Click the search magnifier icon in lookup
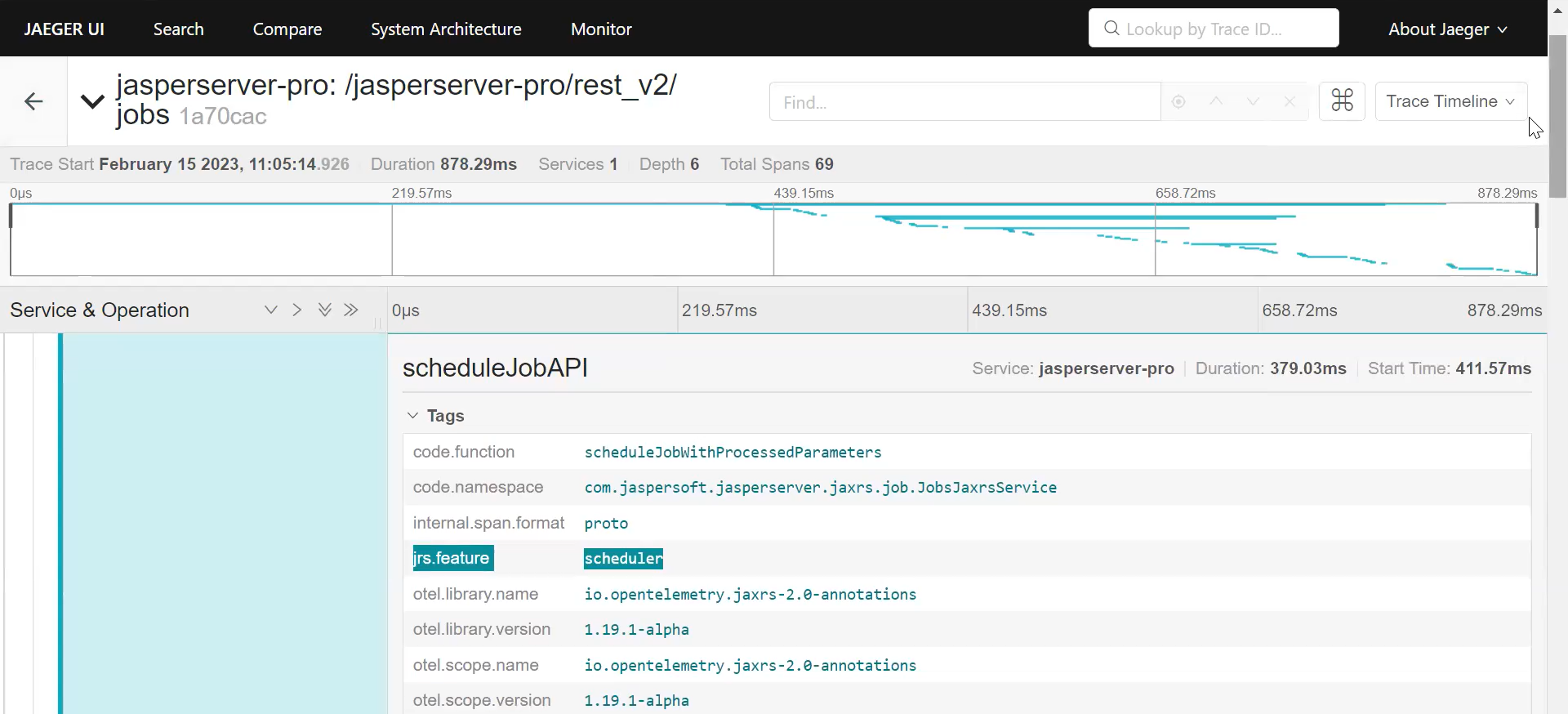This screenshot has width=1568, height=714. (x=1111, y=29)
